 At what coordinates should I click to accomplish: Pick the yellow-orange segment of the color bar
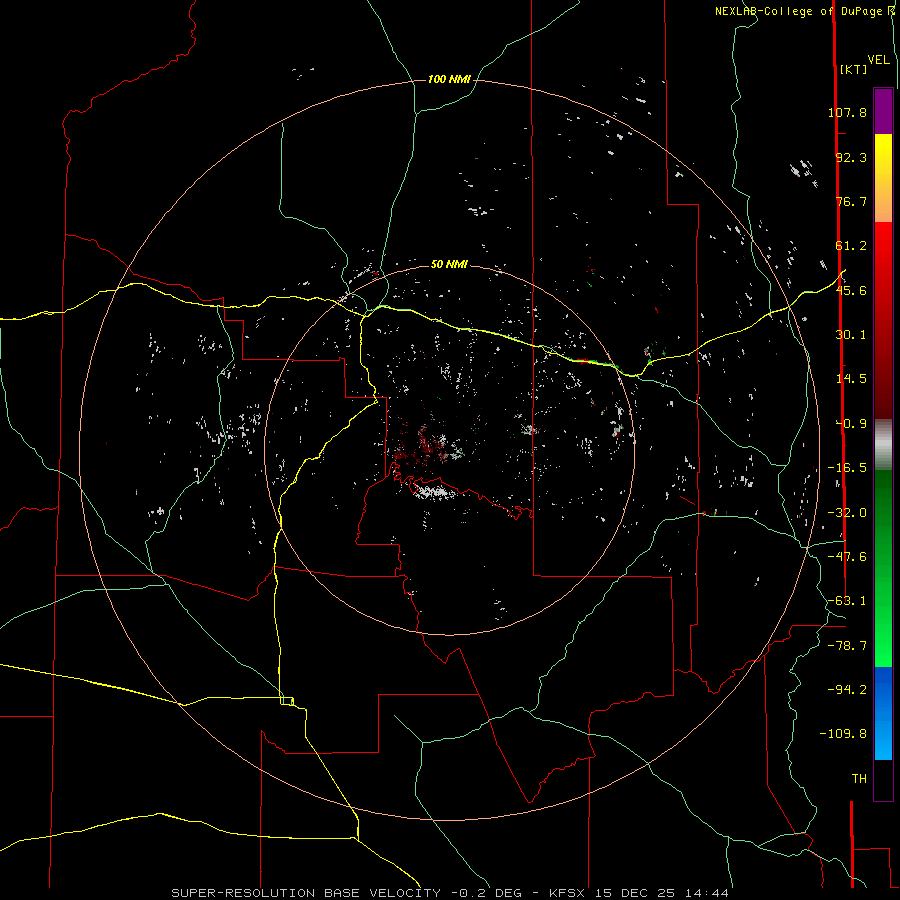pyautogui.click(x=883, y=178)
